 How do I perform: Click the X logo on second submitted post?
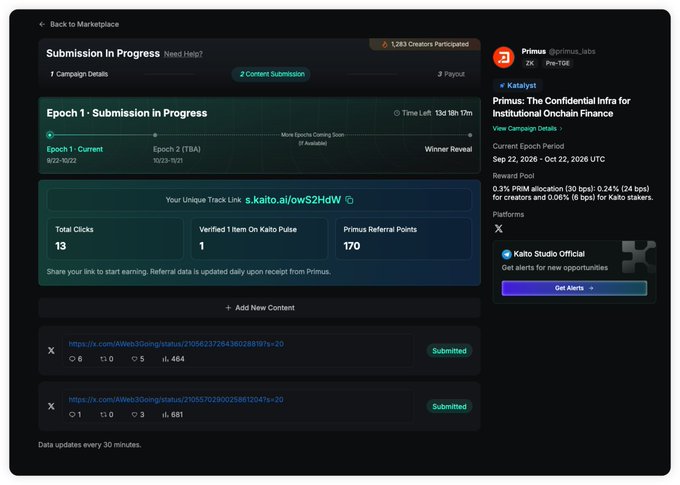click(x=51, y=406)
